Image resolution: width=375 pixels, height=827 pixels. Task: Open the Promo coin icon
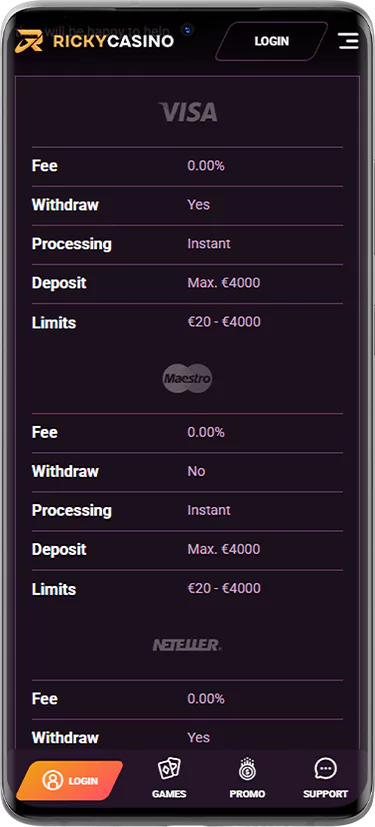point(247,769)
